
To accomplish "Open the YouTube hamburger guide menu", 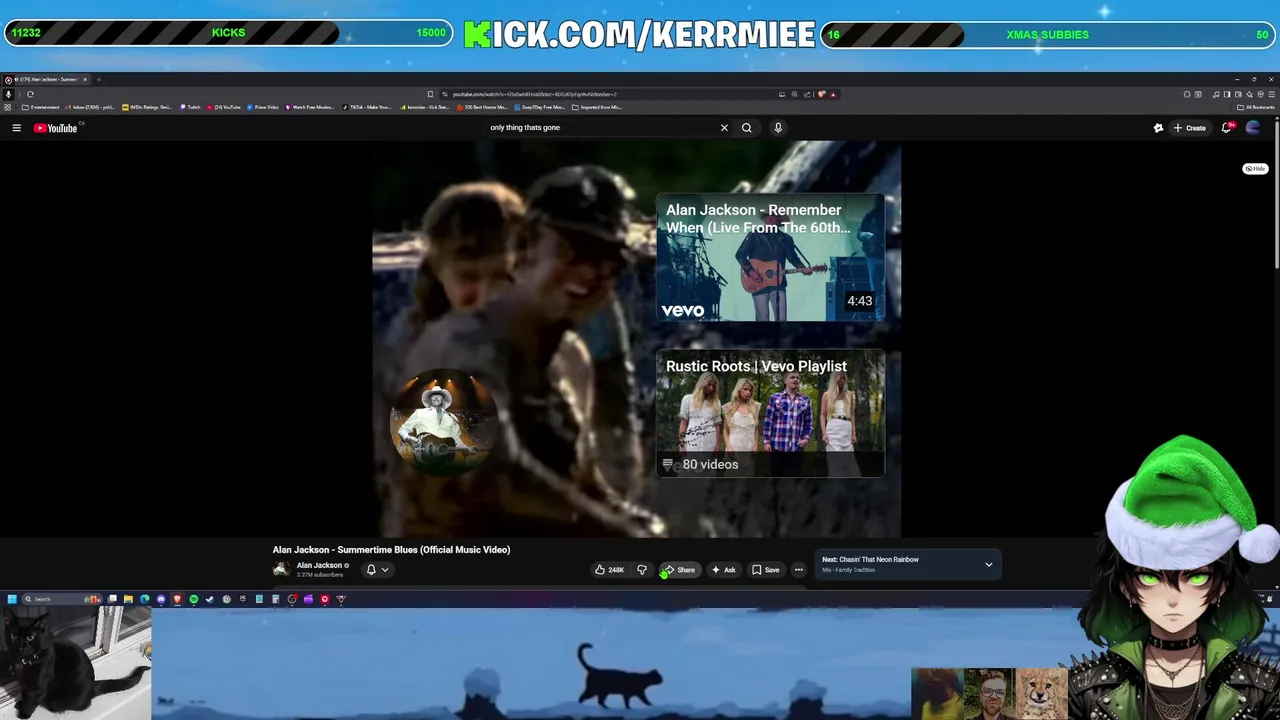I will pos(16,128).
